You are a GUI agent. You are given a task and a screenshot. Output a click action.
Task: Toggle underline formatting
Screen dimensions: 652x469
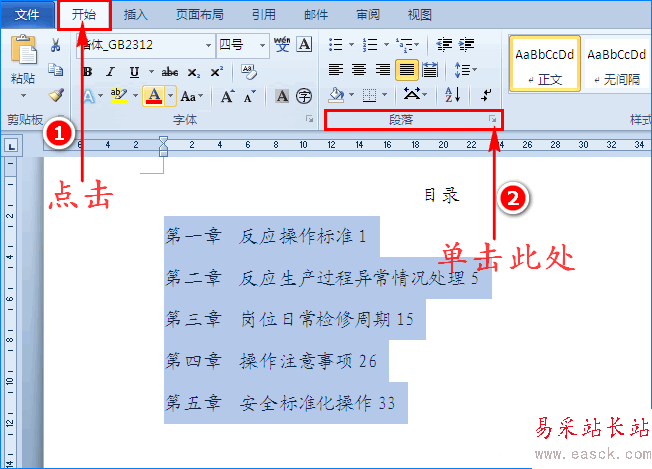pyautogui.click(x=134, y=72)
